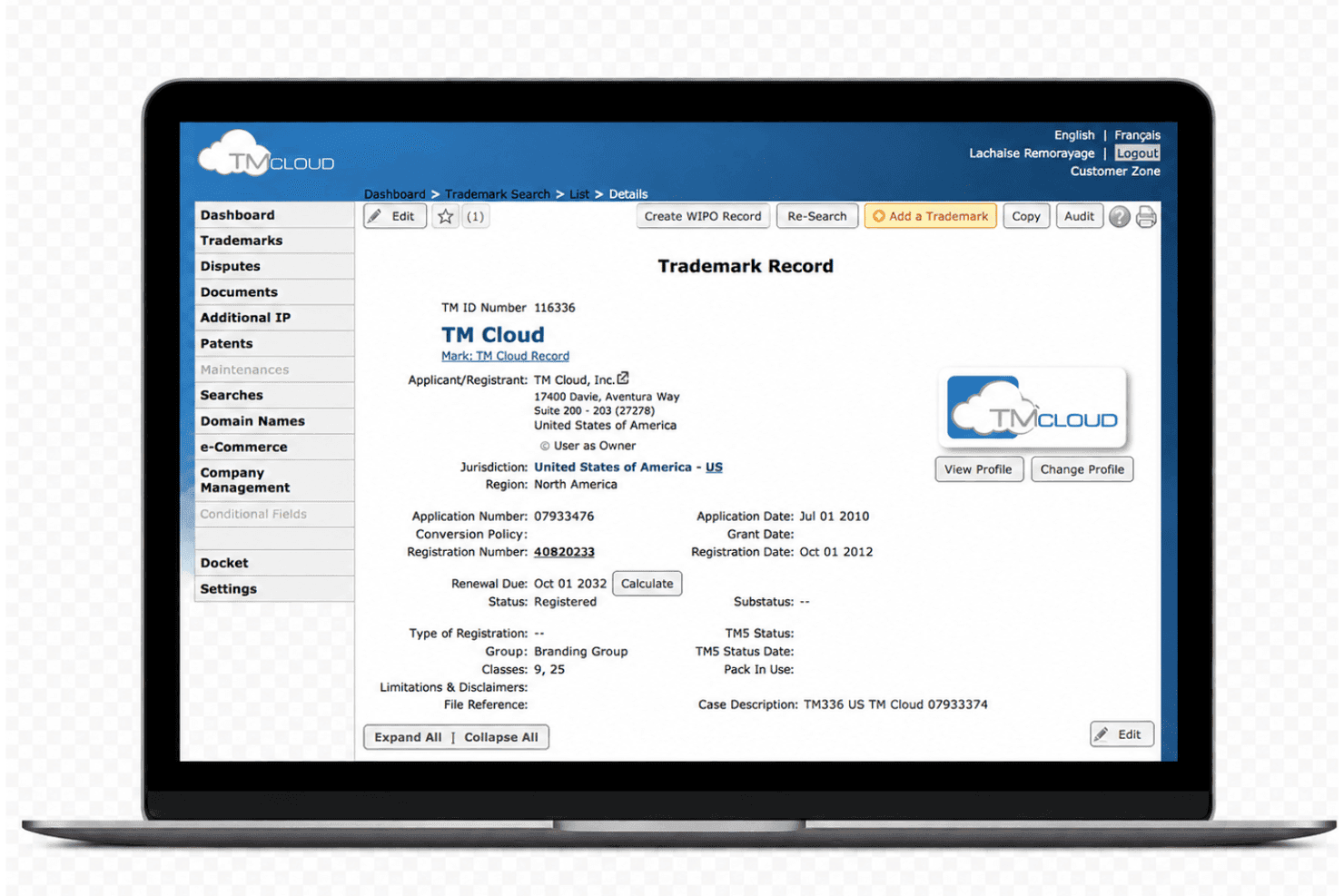
Task: Open the Audit button
Action: pos(1080,216)
